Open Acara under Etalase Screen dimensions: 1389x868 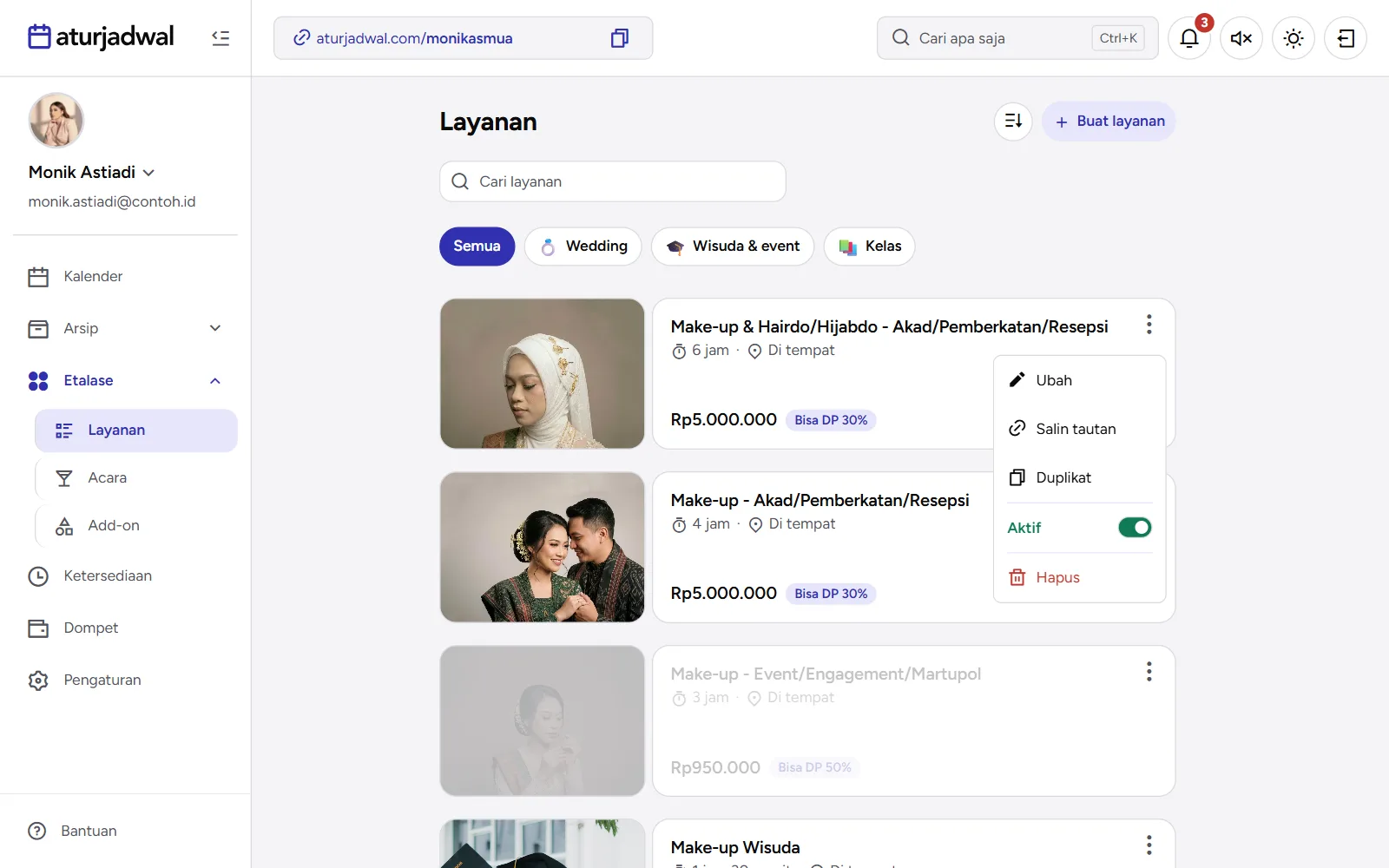(x=136, y=478)
